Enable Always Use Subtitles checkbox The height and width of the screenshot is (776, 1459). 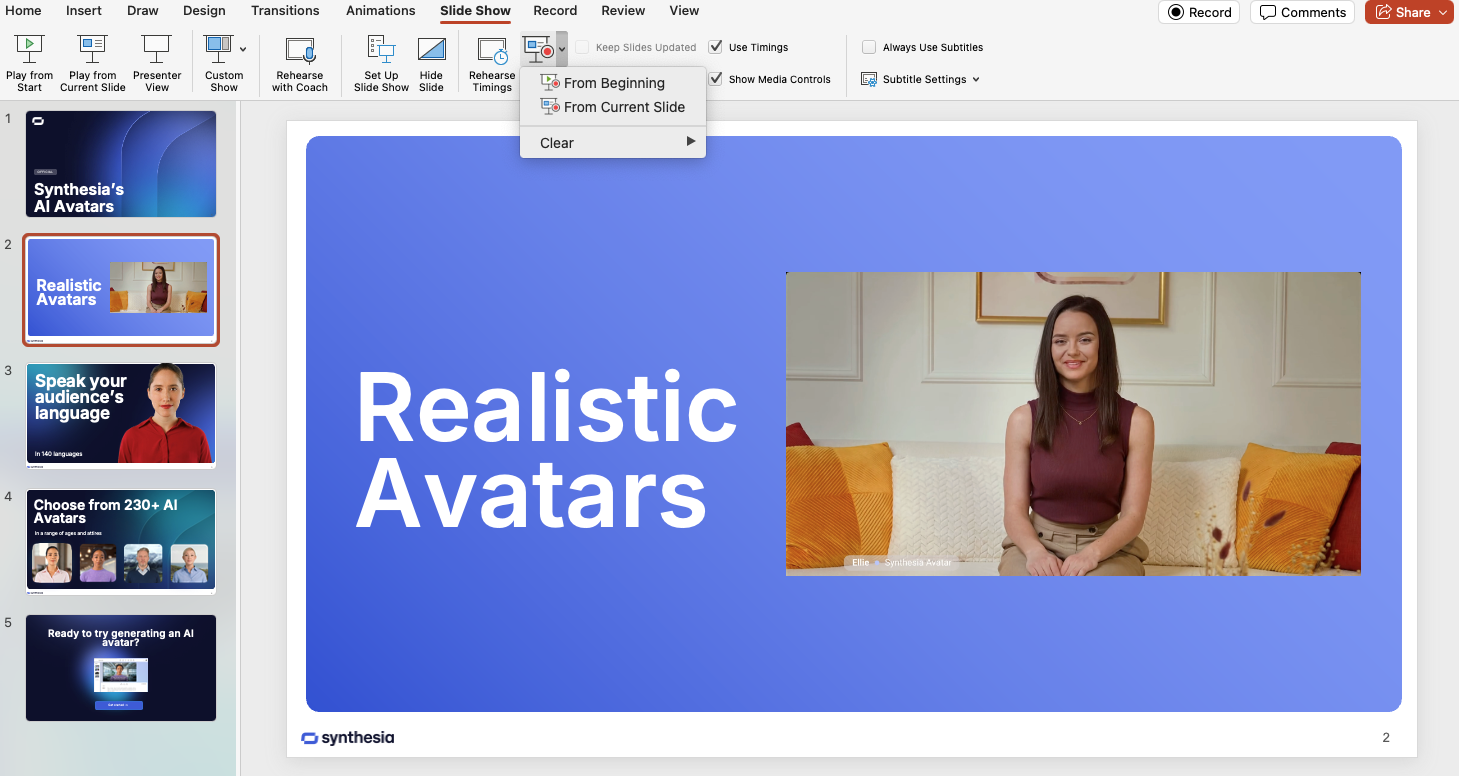coord(869,47)
